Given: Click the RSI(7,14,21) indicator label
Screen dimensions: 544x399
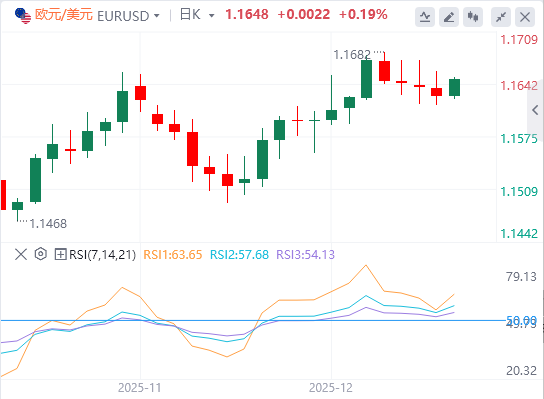Looking at the screenshot, I should 102,255.
